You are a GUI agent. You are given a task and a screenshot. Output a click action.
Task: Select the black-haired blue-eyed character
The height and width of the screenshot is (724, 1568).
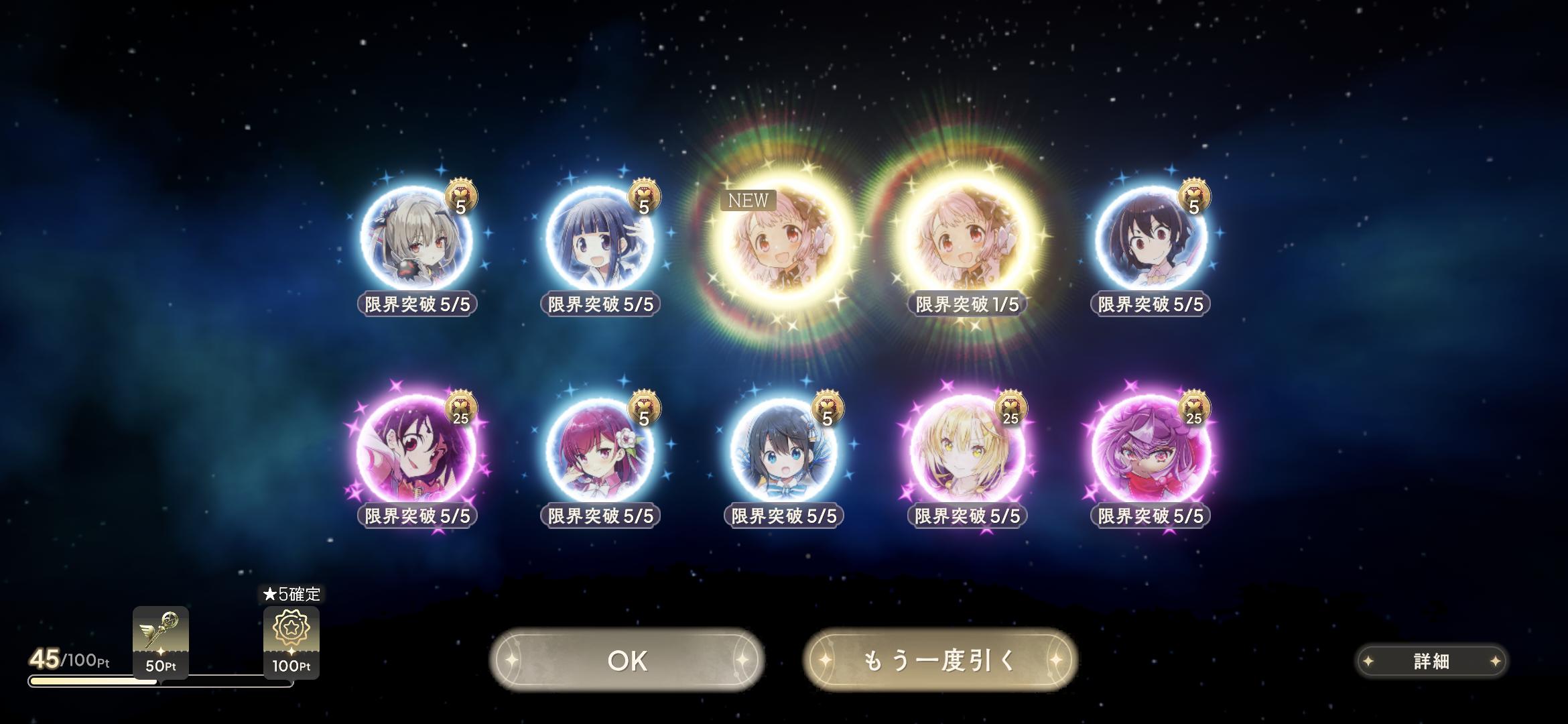(x=783, y=450)
